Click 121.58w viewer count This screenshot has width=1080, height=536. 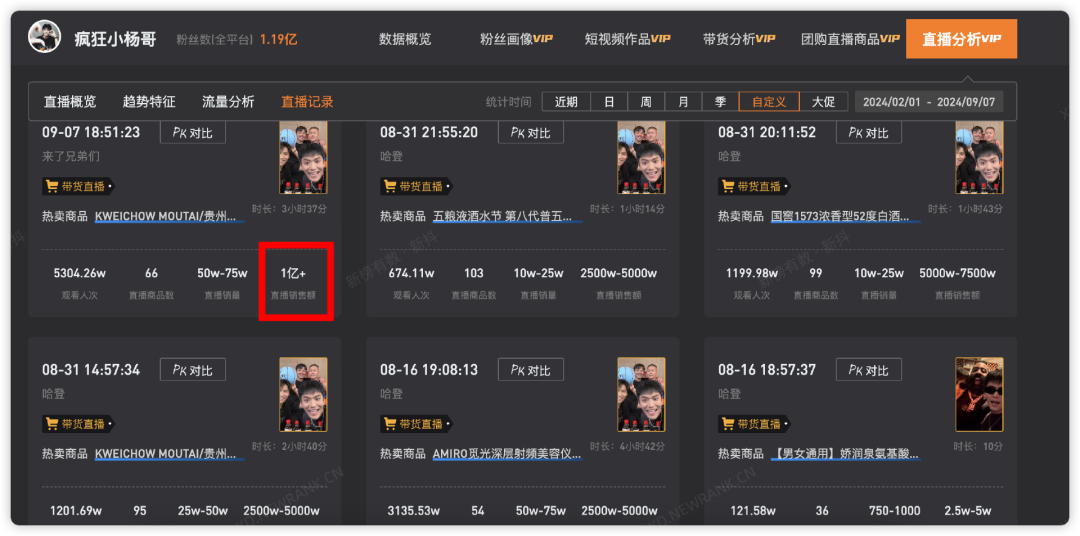click(x=752, y=511)
